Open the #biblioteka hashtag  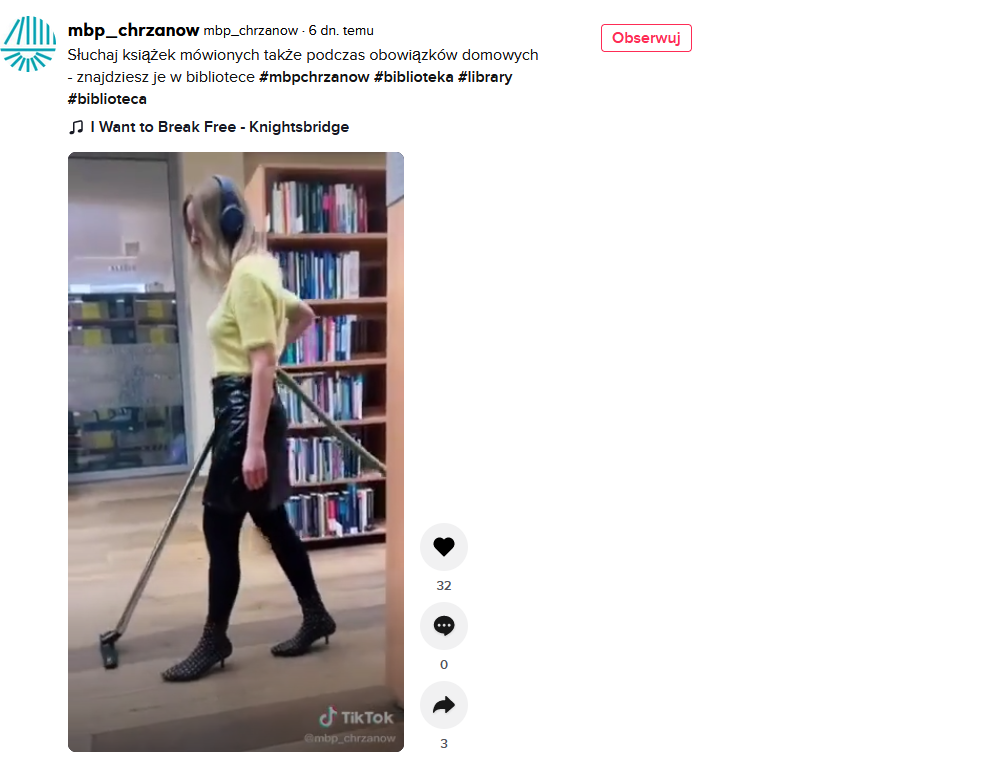coord(414,77)
